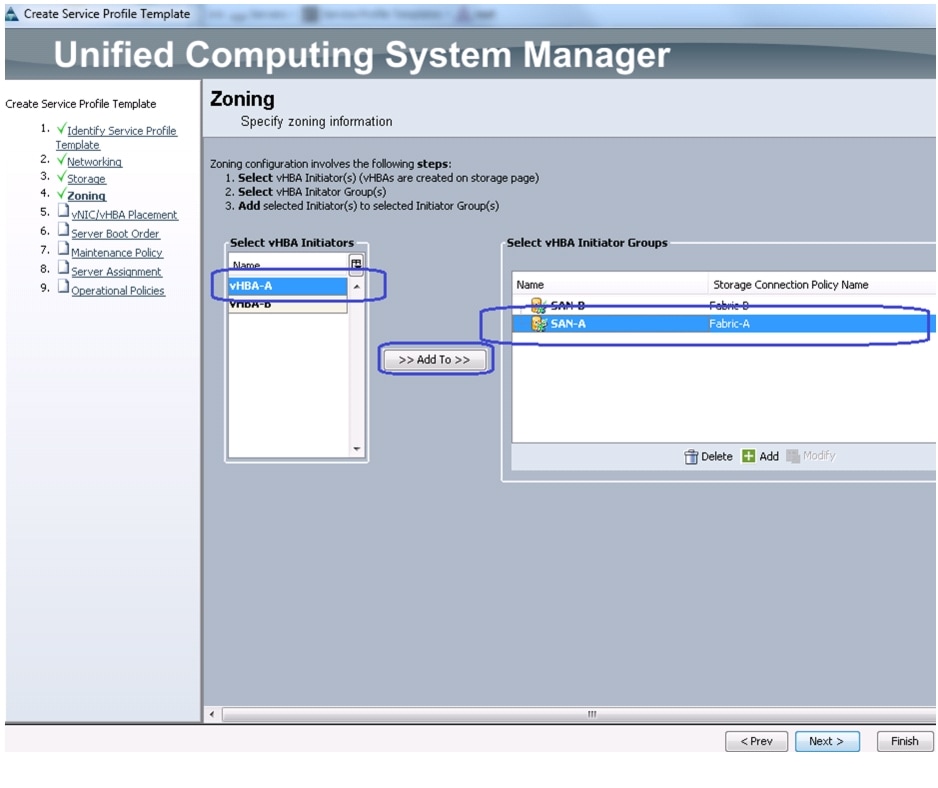This screenshot has width=938, height=788.
Task: Click initiators list scroll down arrow
Action: (357, 448)
